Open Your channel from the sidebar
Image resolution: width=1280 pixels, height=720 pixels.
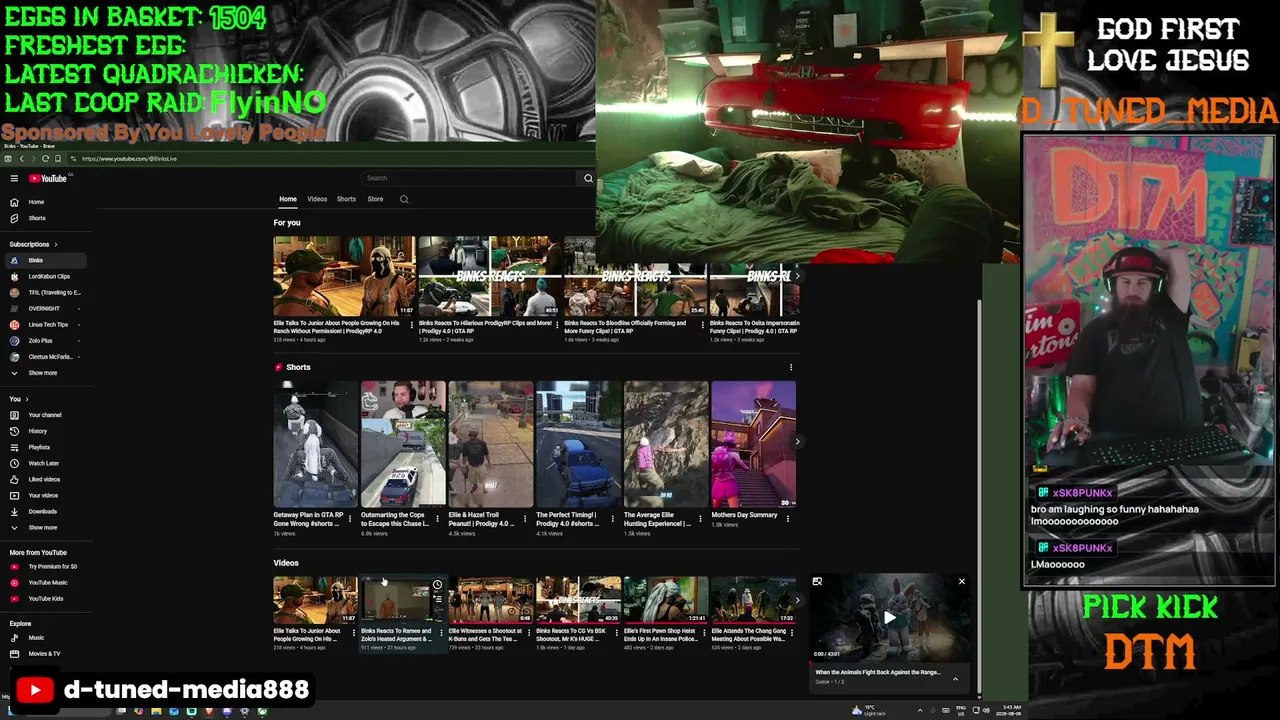(x=45, y=415)
